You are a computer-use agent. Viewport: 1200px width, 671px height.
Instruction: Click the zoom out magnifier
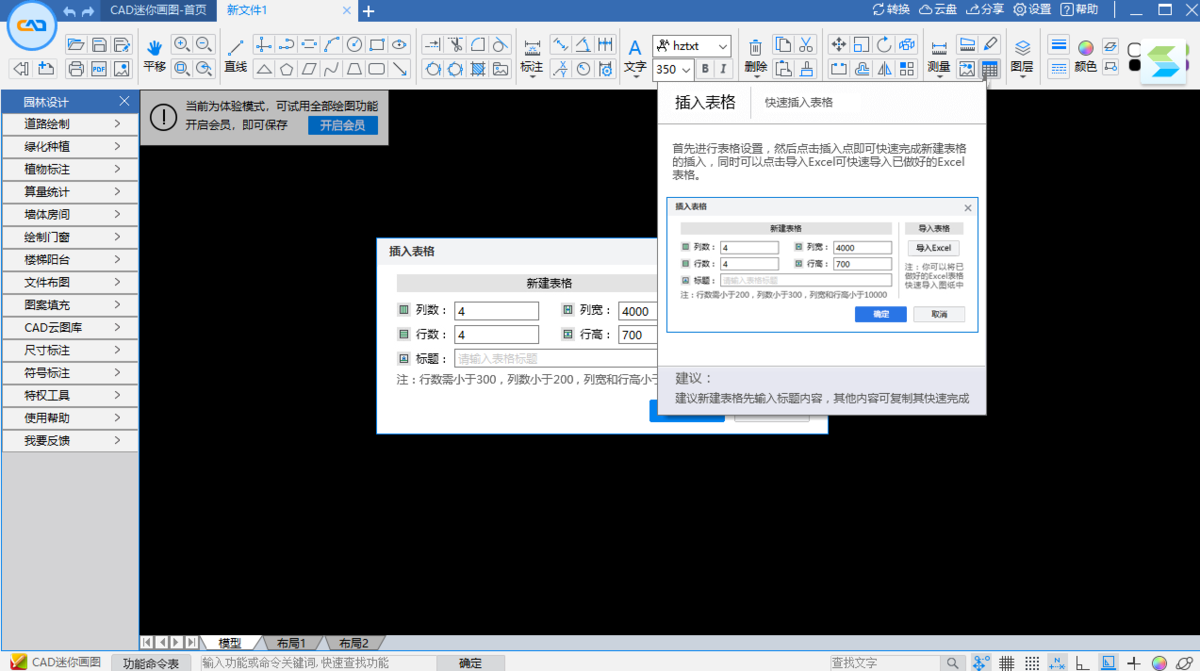(204, 44)
